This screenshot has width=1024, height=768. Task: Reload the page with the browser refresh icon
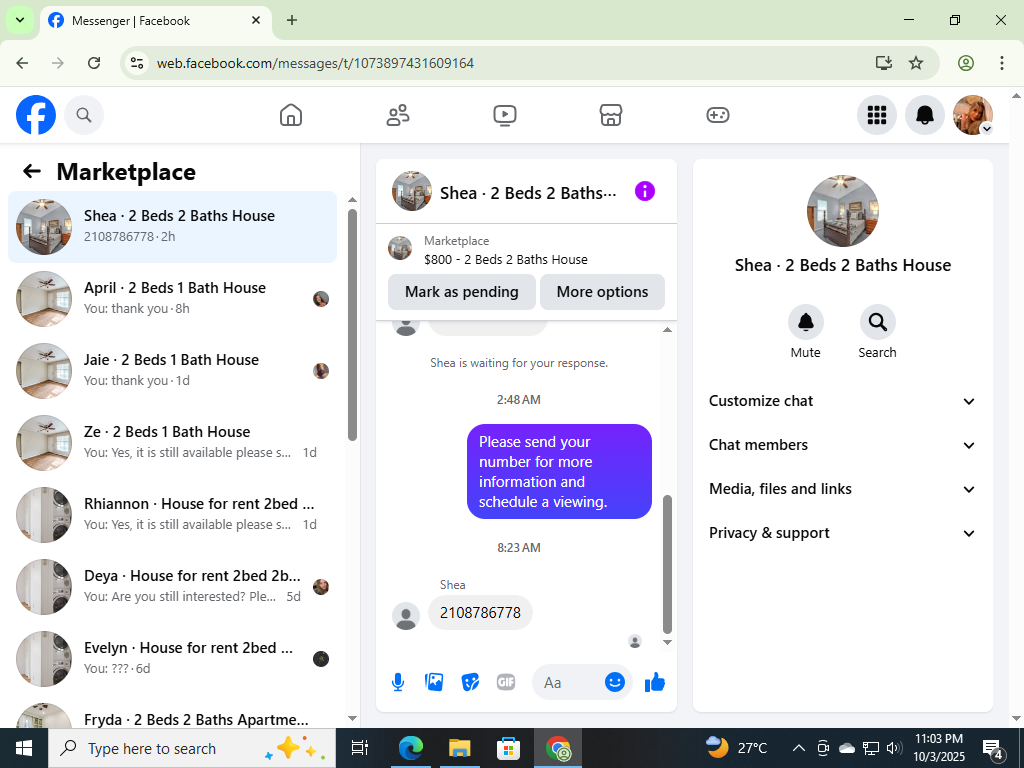pos(94,63)
